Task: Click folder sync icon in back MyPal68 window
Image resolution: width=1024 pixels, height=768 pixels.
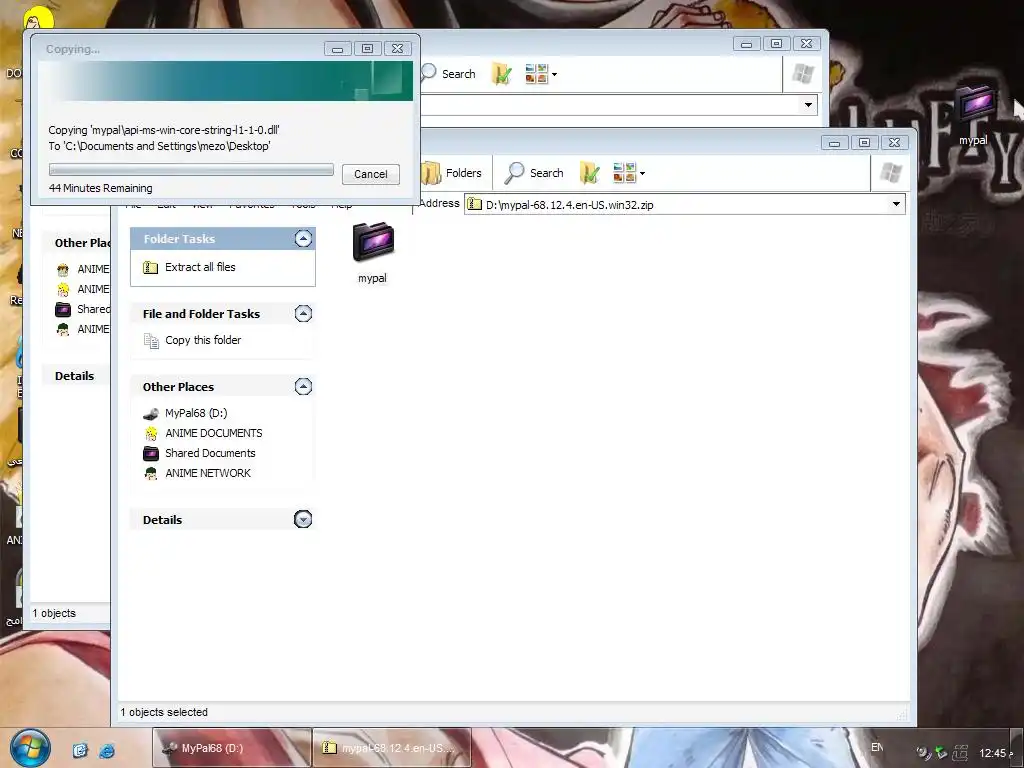Action: pos(502,74)
